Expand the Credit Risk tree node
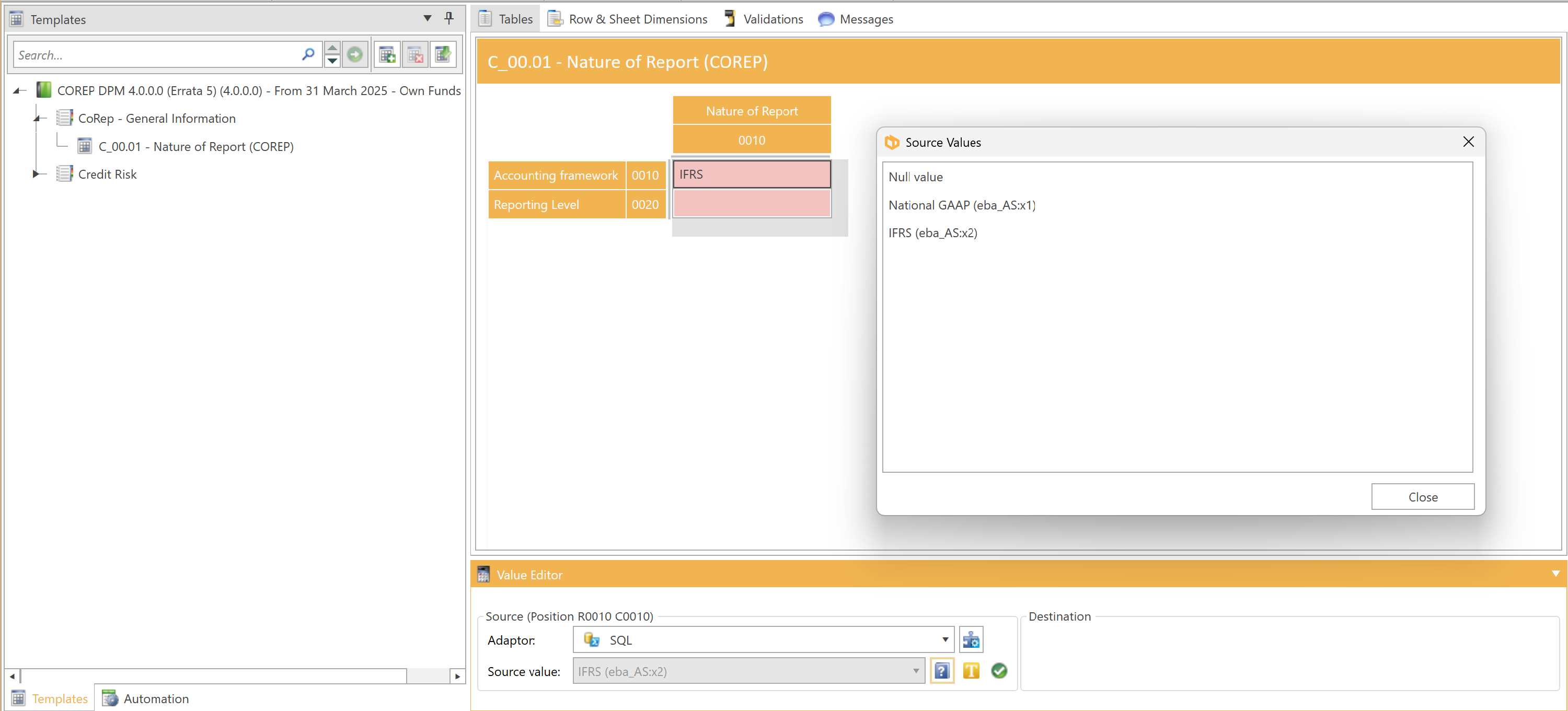This screenshot has height=711, width=1568. pyautogui.click(x=36, y=174)
